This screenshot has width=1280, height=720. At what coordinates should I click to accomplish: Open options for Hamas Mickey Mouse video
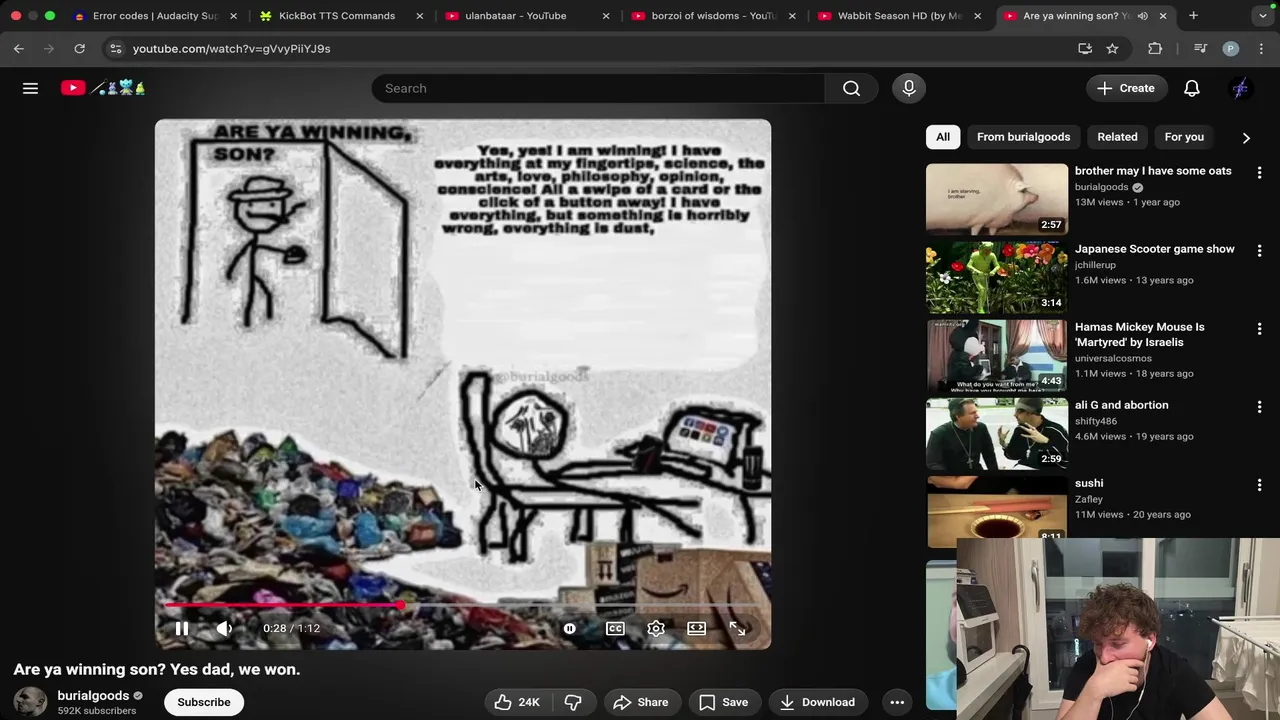click(1259, 328)
